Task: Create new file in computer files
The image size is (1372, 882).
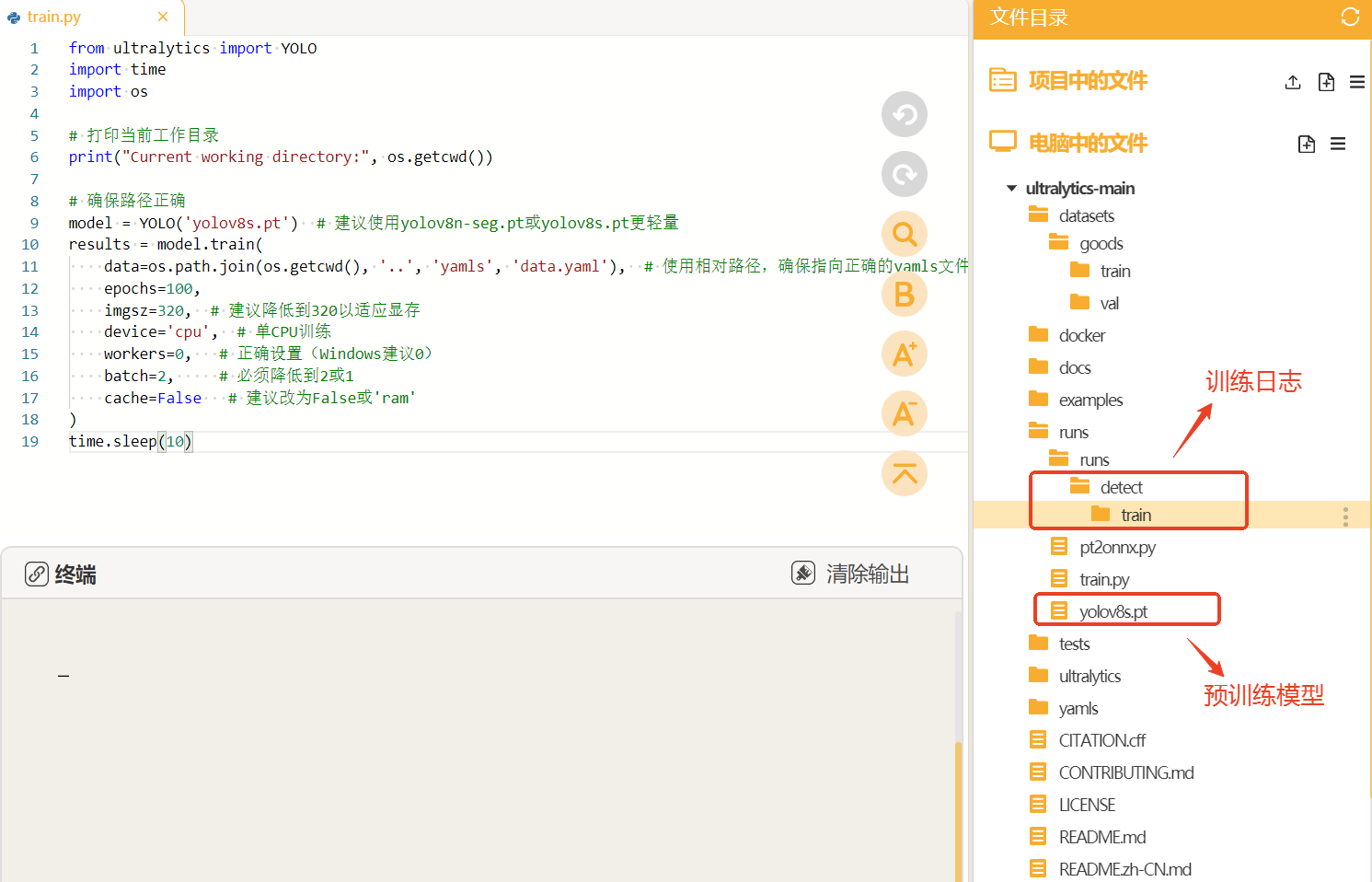Action: tap(1307, 144)
